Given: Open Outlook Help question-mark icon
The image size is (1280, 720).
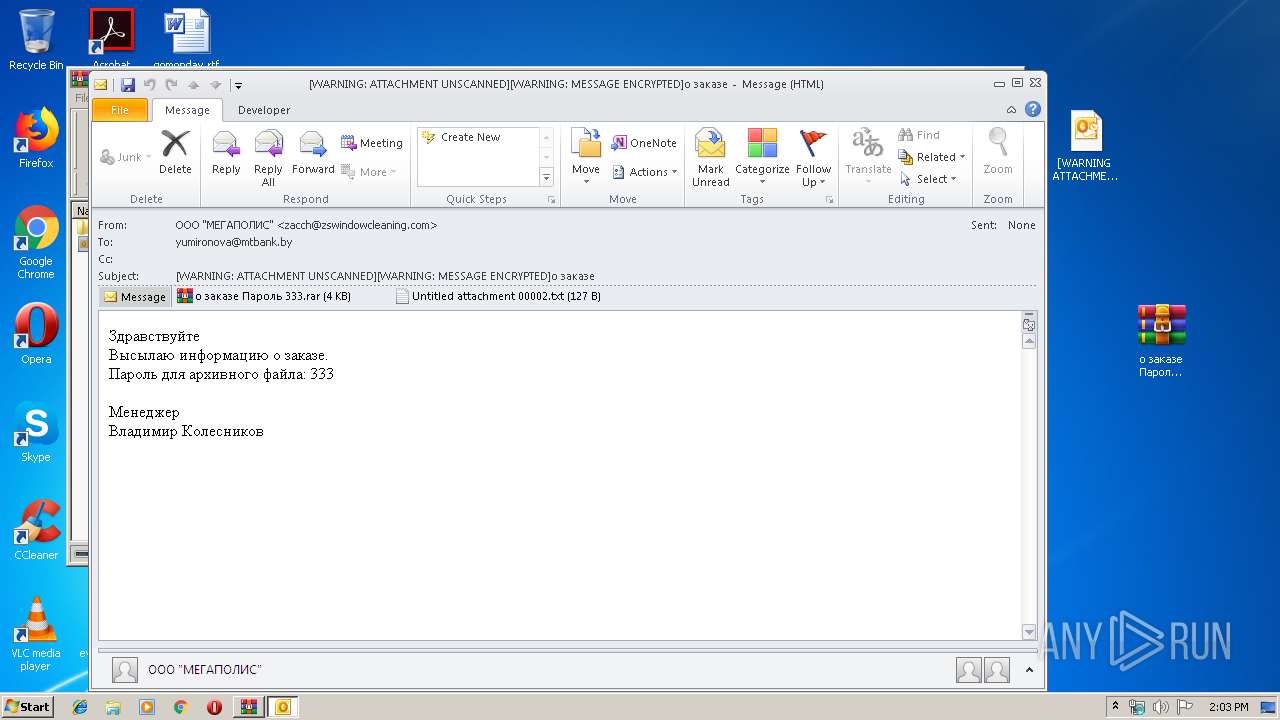Looking at the screenshot, I should (x=1033, y=110).
